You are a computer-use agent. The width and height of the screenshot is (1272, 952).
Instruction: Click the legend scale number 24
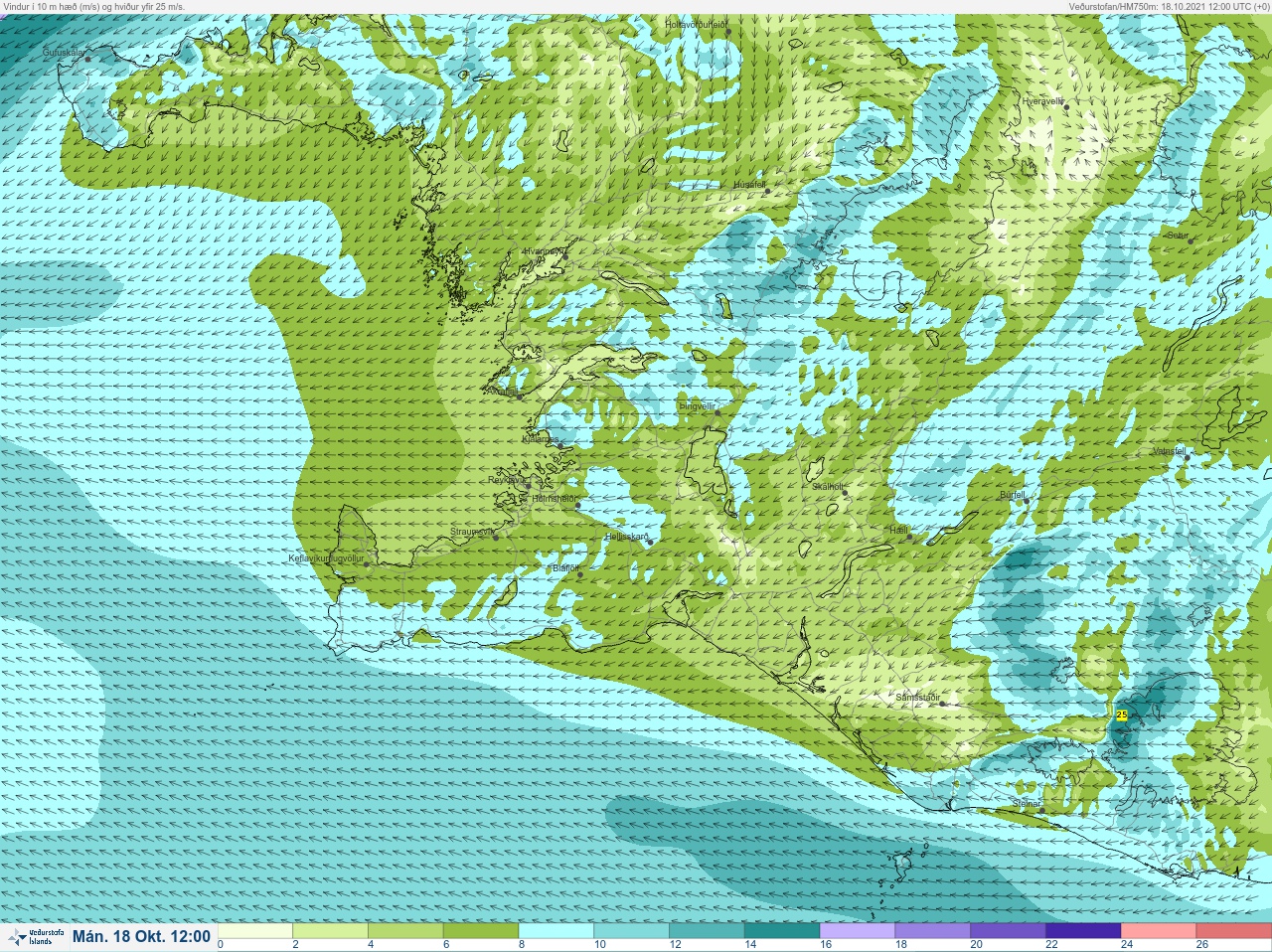(1126, 945)
